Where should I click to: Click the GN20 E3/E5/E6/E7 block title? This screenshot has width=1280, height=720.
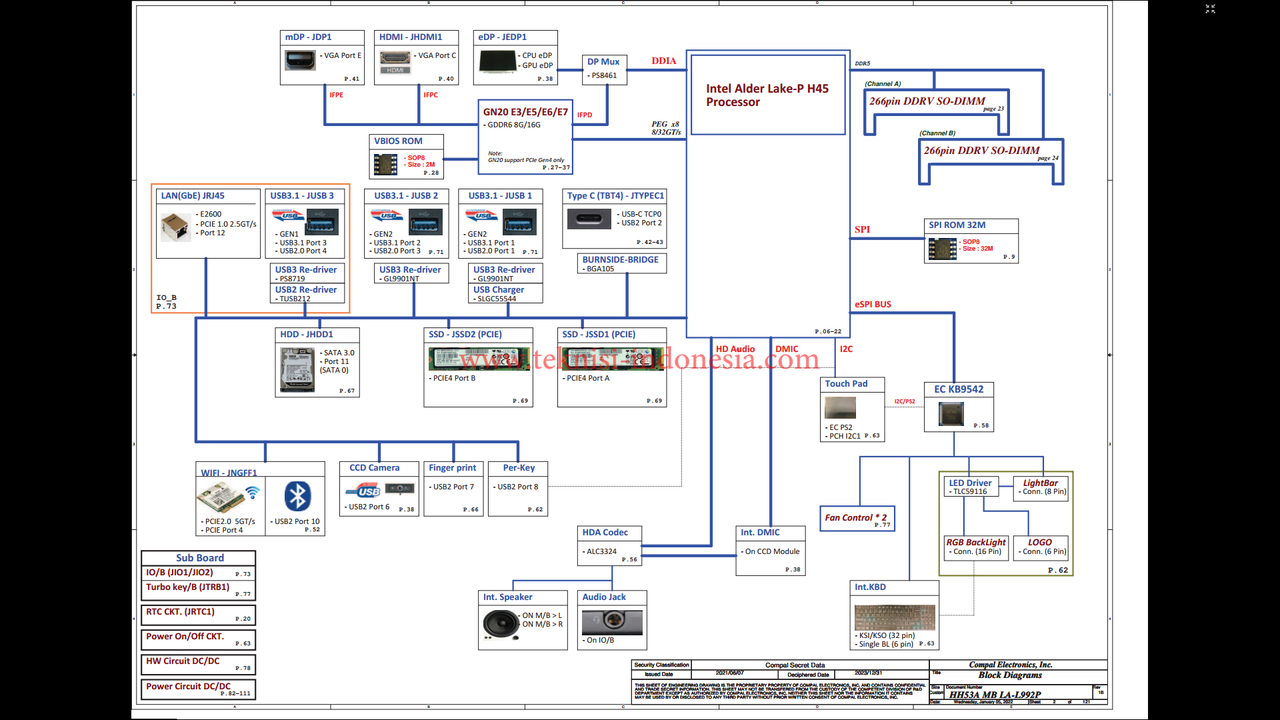(525, 113)
